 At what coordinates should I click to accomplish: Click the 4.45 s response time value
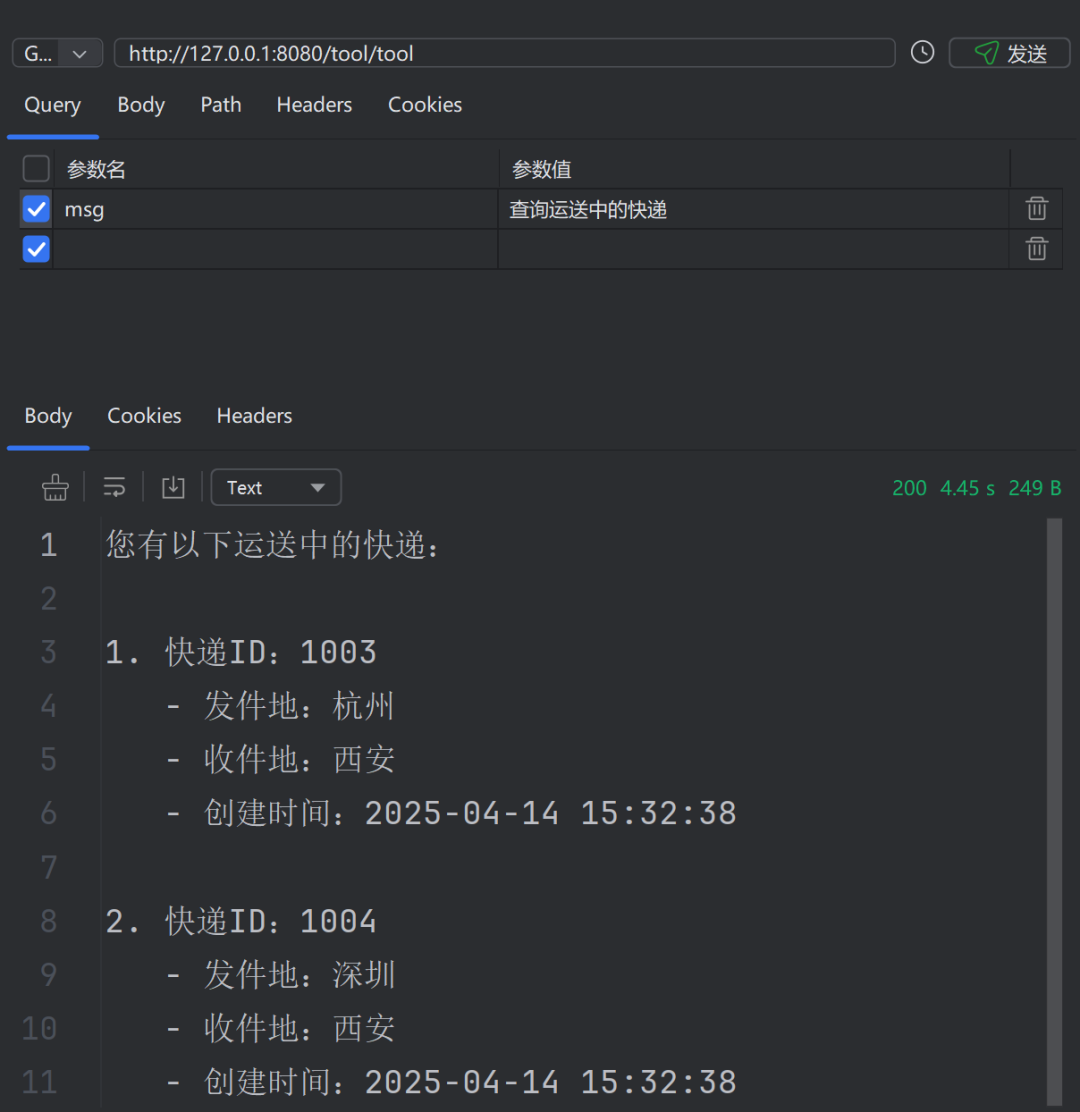pos(966,488)
